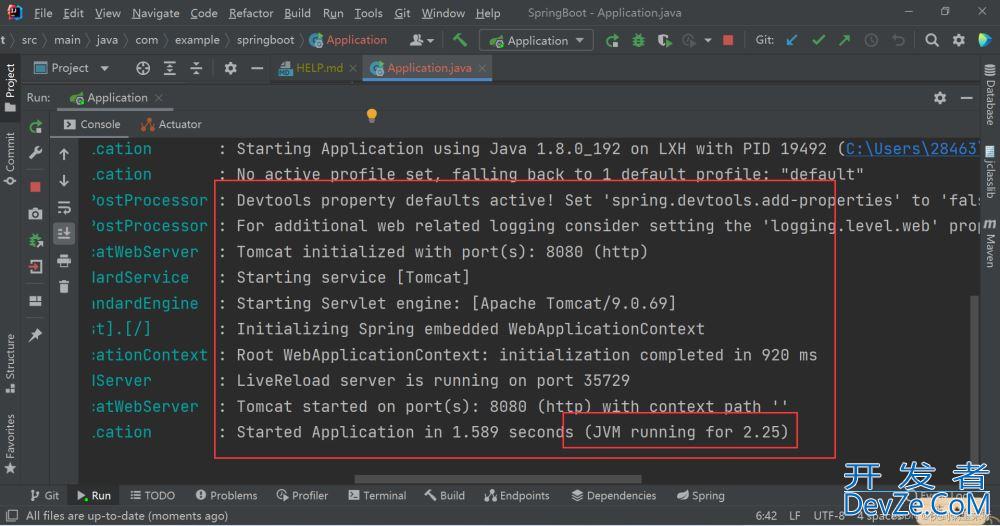Expand all in Project toolbar
Image resolution: width=1000 pixels, height=526 pixels.
point(170,68)
